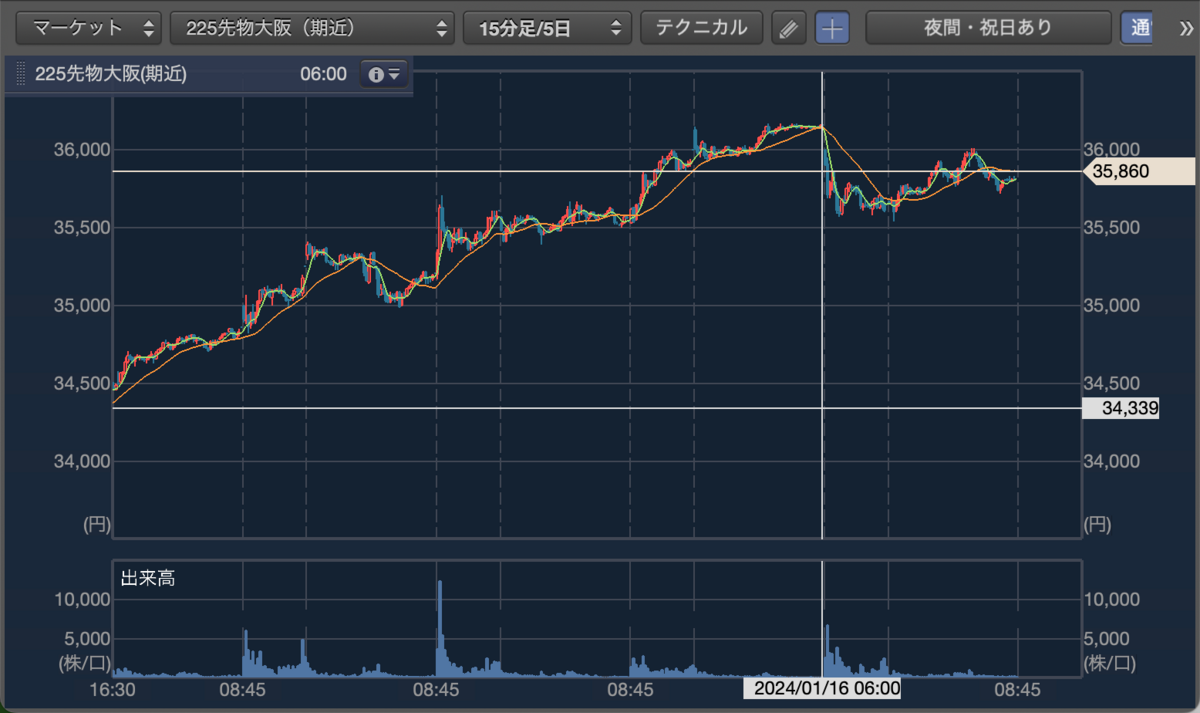Click the partially visible 通 button

click(1136, 28)
